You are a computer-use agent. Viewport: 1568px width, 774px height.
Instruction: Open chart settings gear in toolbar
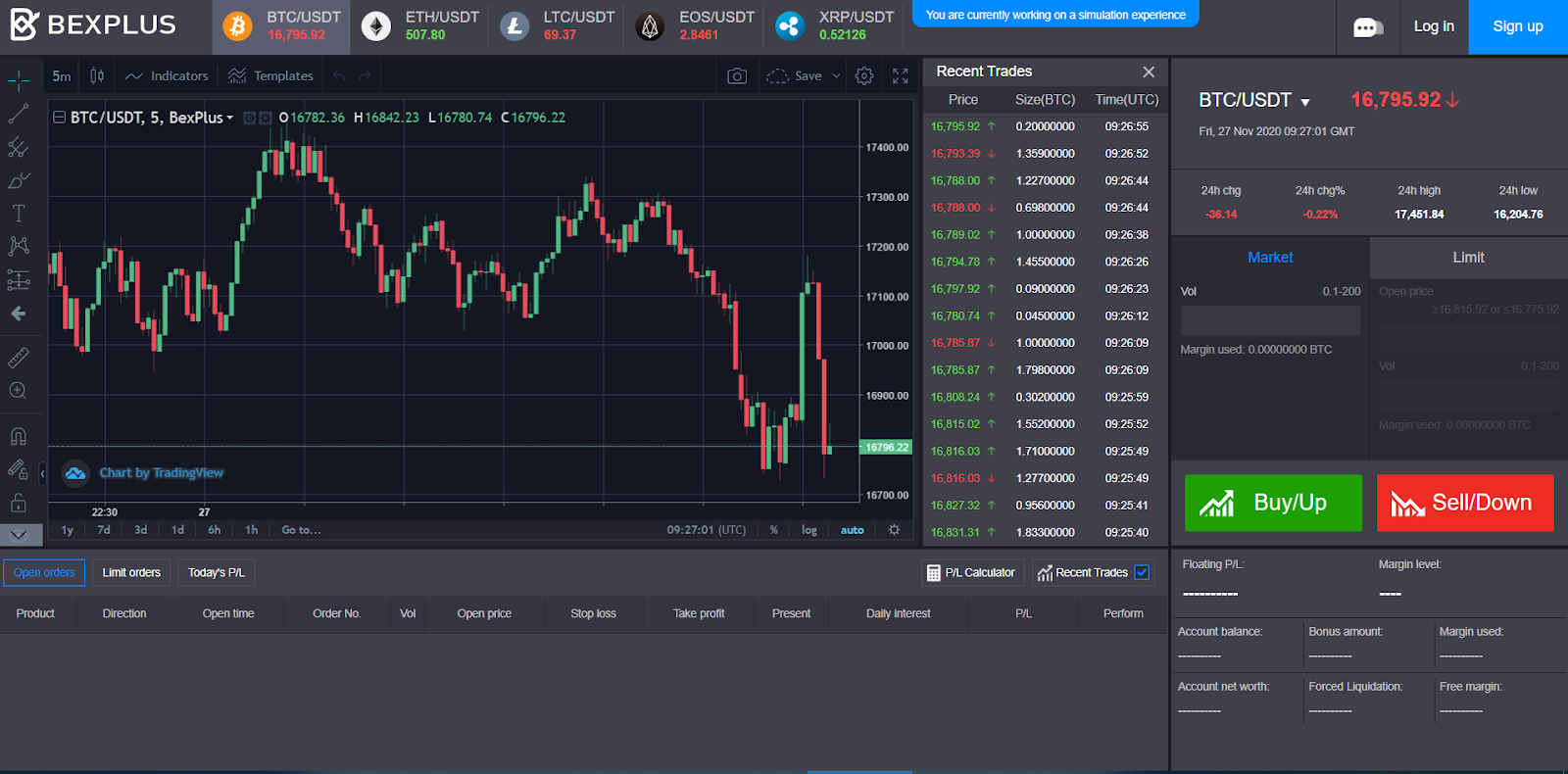click(864, 75)
